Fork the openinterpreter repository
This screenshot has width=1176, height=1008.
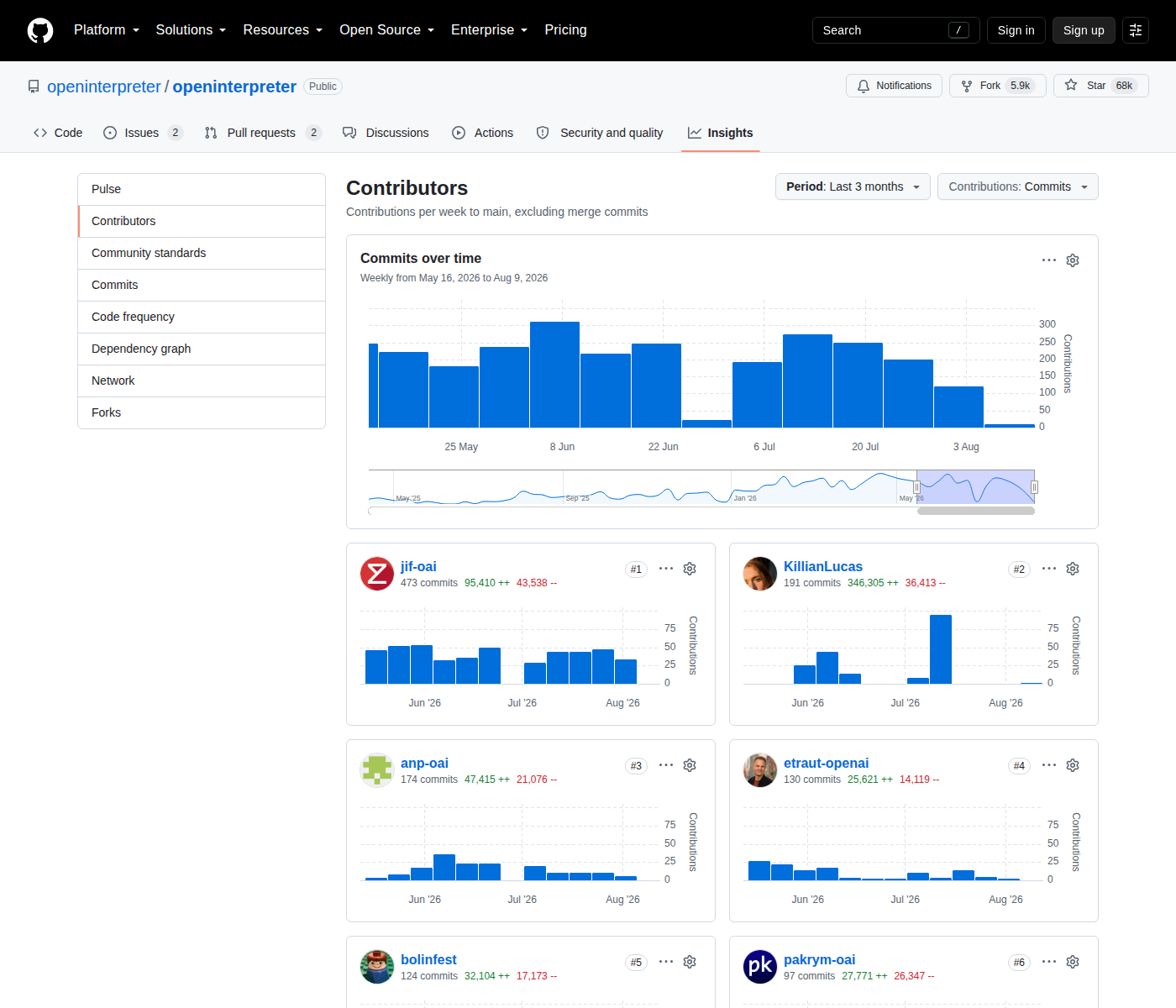click(x=998, y=86)
